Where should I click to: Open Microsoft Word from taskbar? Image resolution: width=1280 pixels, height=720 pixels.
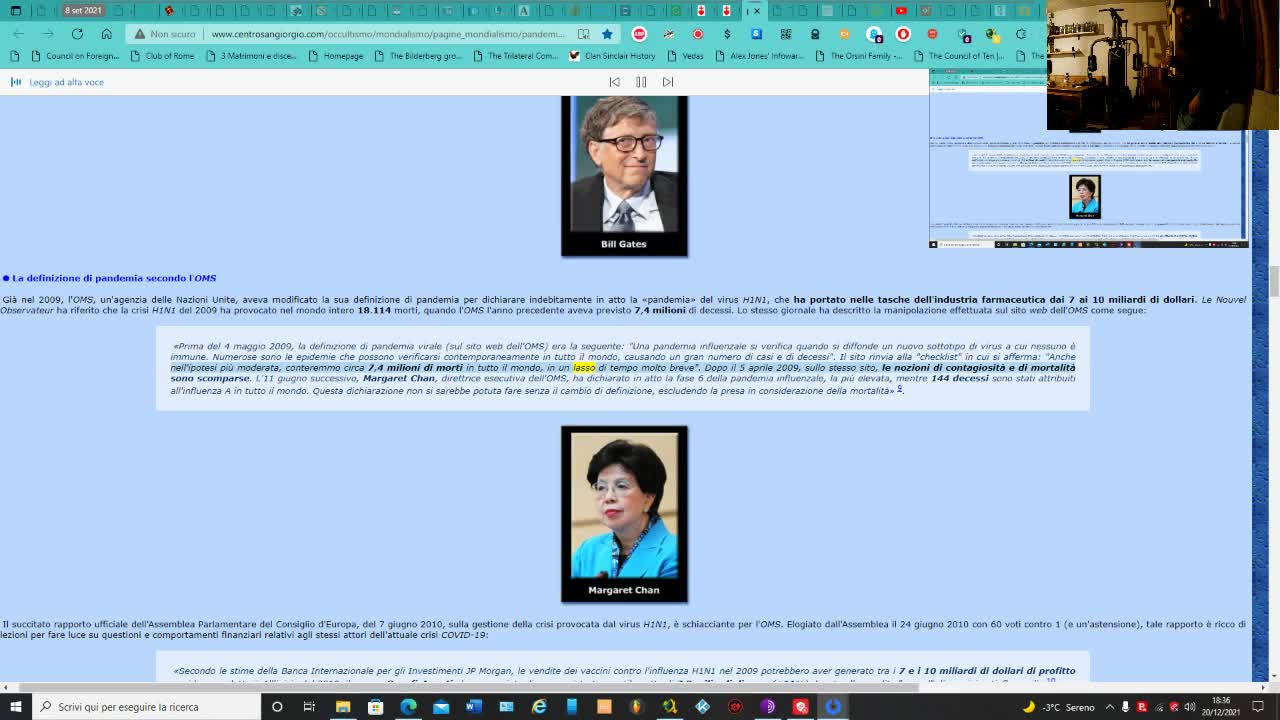[473, 707]
